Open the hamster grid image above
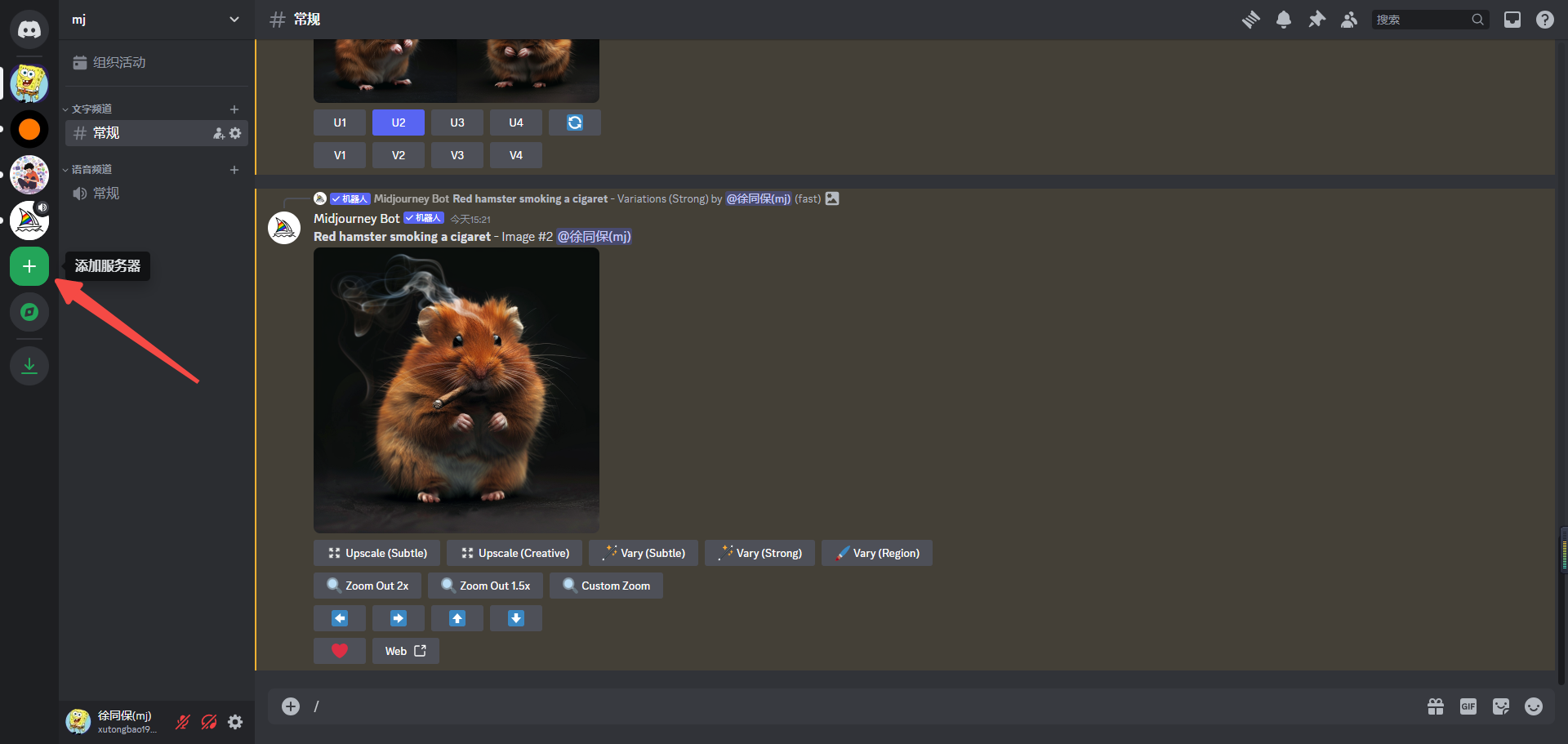Image resolution: width=1568 pixels, height=744 pixels. click(x=457, y=70)
